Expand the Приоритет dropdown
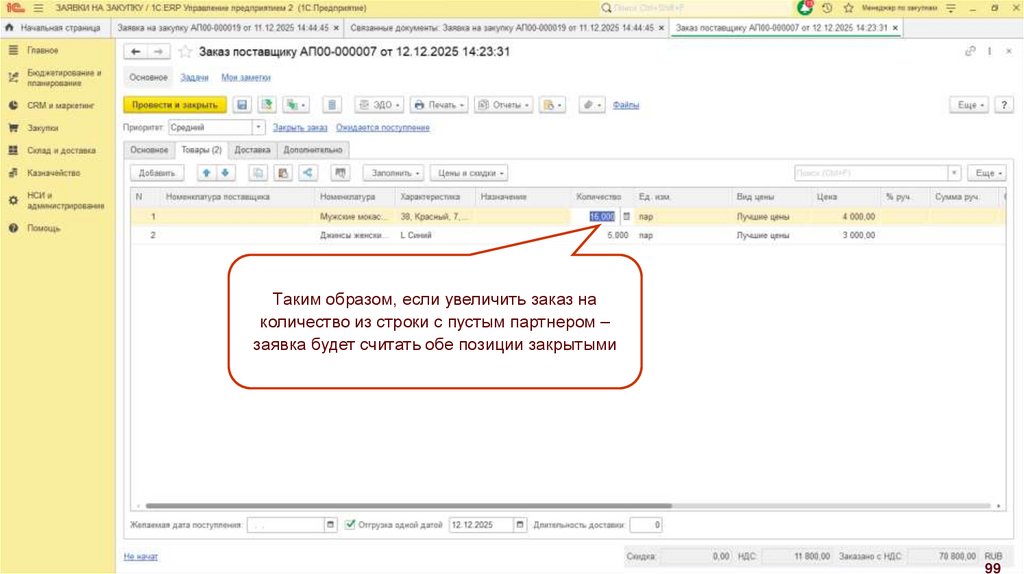This screenshot has height=574, width=1024. (x=258, y=128)
